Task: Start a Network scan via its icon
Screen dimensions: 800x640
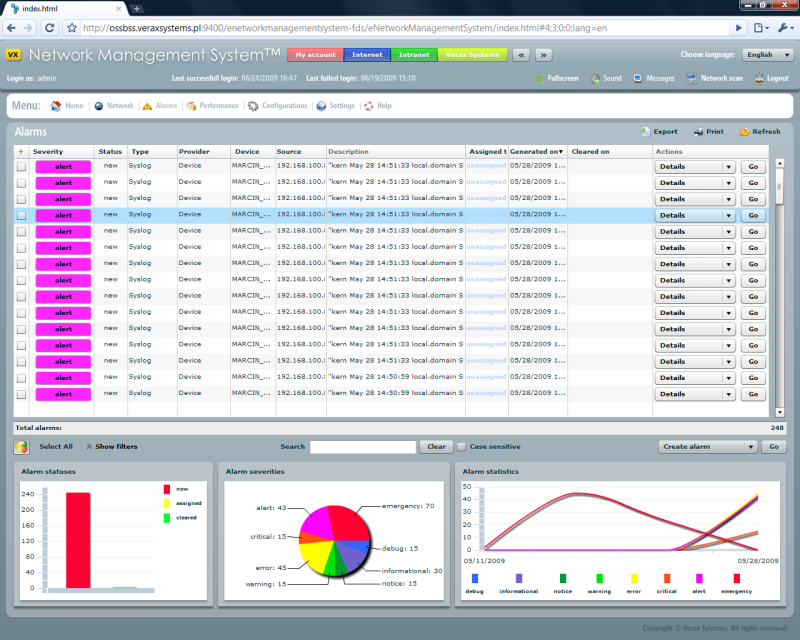Action: (x=691, y=79)
